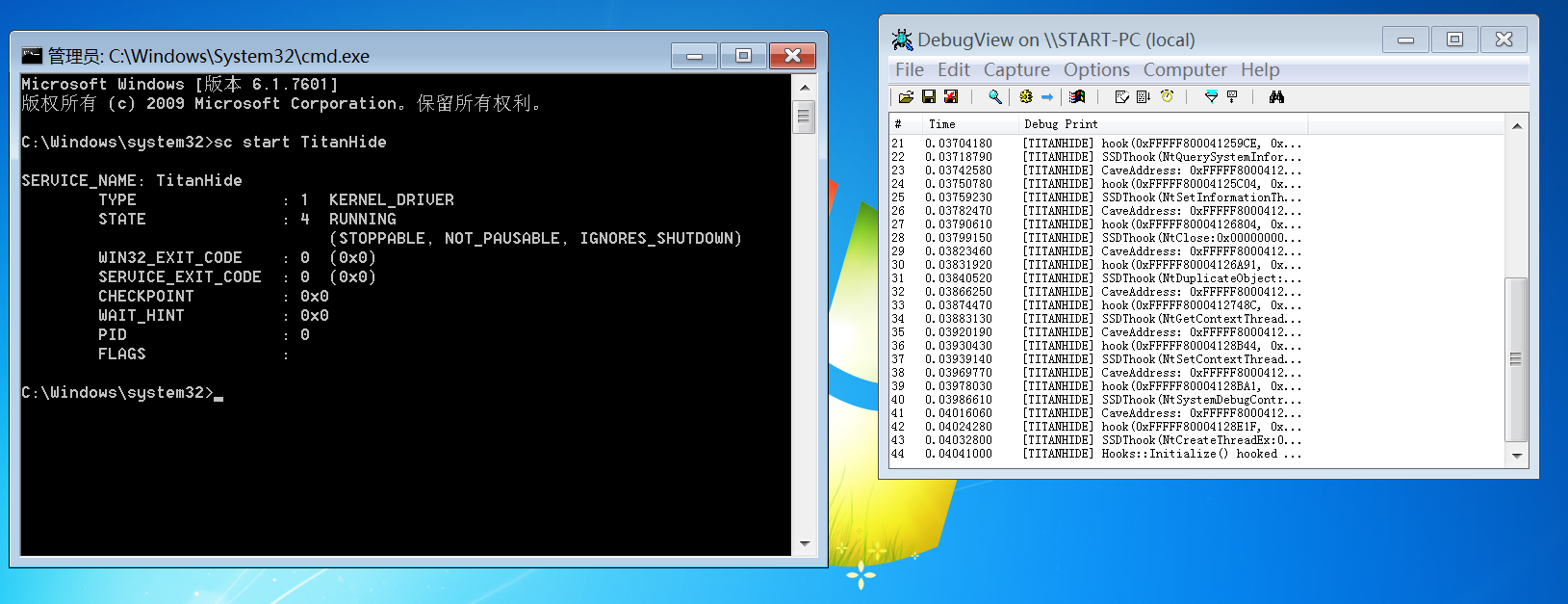Click the binoculars Find icon

1277,96
